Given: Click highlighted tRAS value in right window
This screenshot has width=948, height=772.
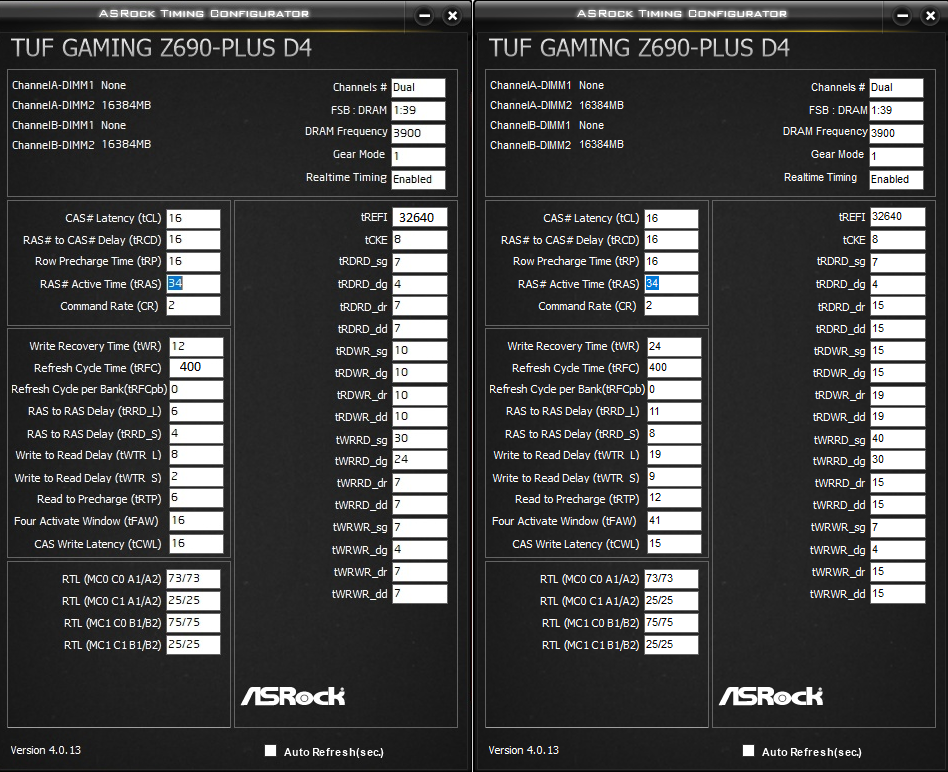Looking at the screenshot, I should coord(652,284).
